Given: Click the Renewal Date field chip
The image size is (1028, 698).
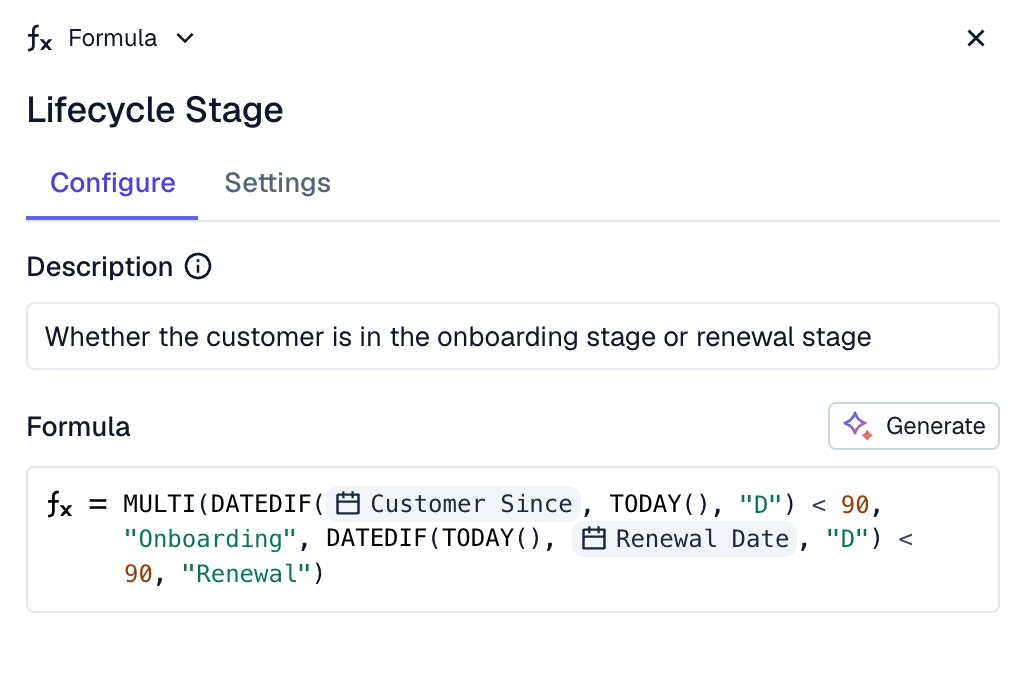Looking at the screenshot, I should 686,539.
